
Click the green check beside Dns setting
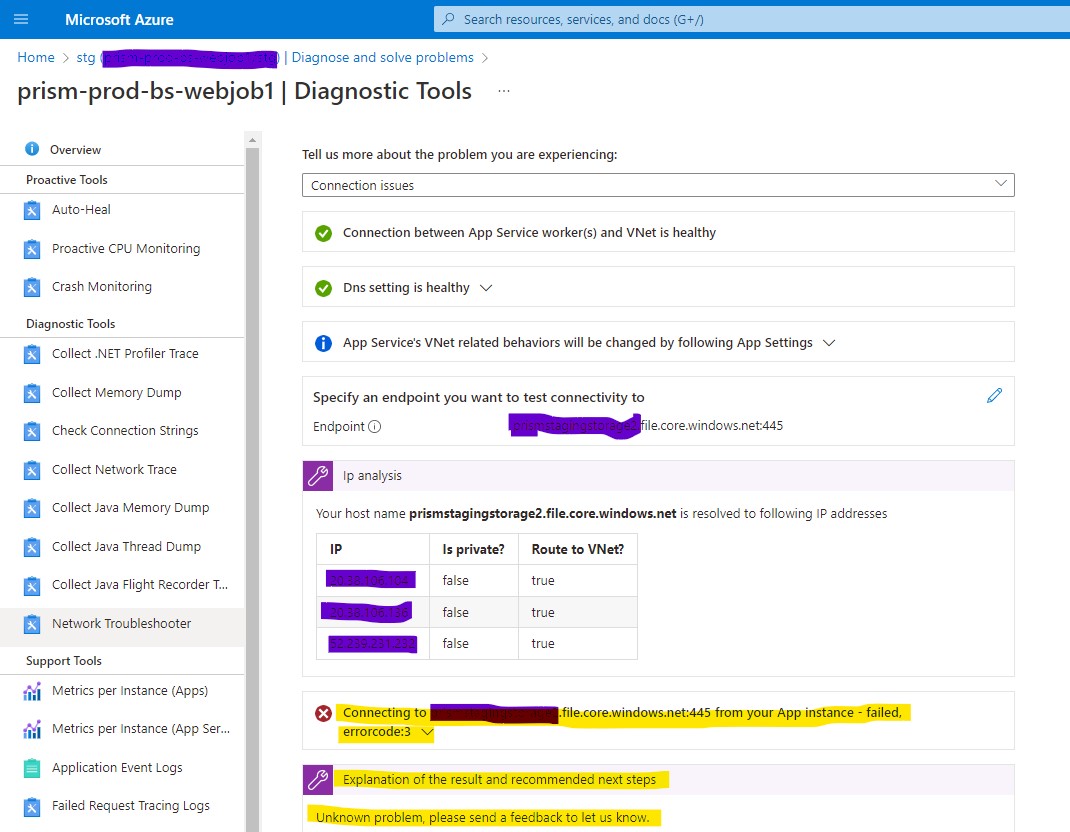coord(323,288)
